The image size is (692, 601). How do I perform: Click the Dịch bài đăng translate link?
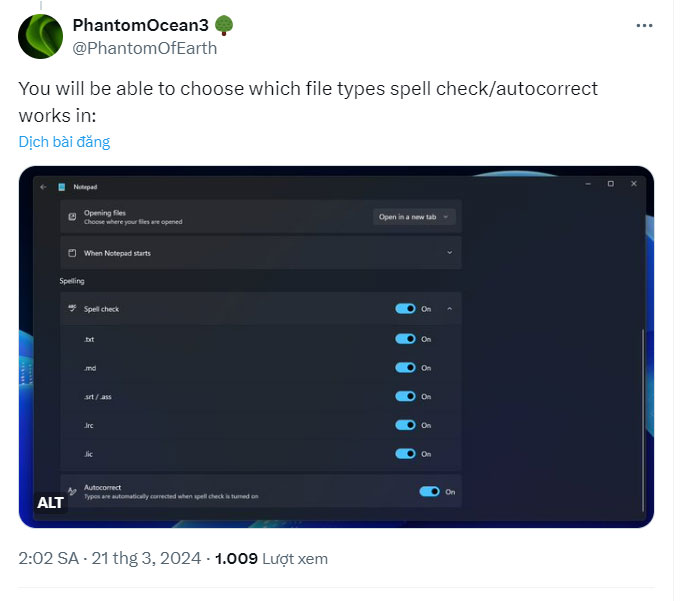coord(64,142)
